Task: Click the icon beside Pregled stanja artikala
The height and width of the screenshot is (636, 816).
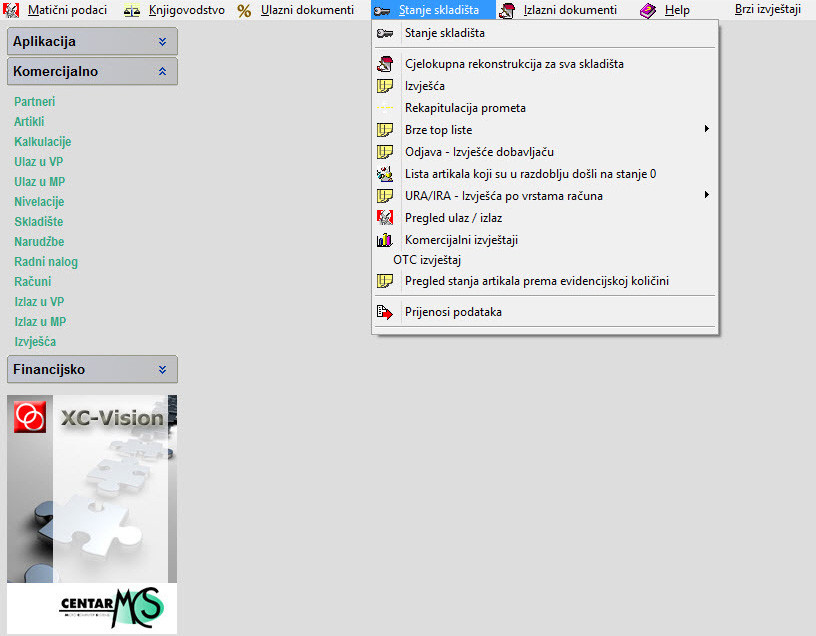Action: (385, 281)
